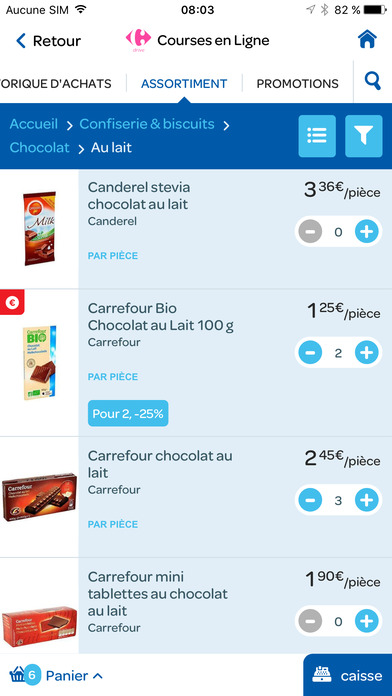This screenshot has height=696, width=392.
Task: Tap the Carrefour drive logo
Action: tap(138, 40)
